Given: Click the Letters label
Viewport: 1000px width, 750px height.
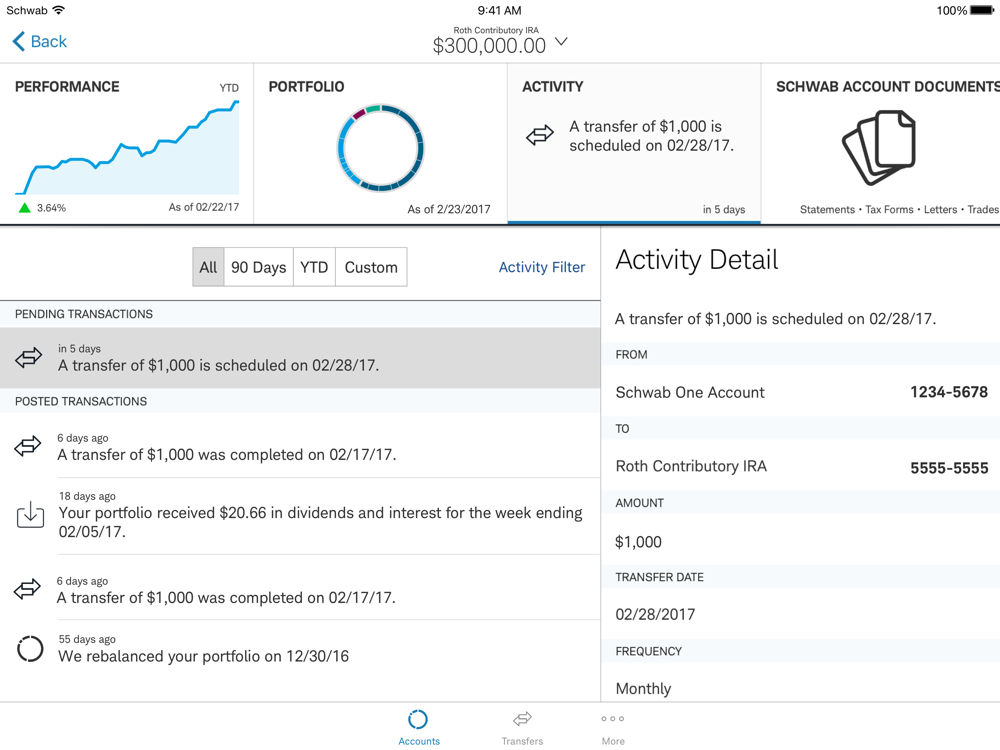Looking at the screenshot, I should click(940, 209).
